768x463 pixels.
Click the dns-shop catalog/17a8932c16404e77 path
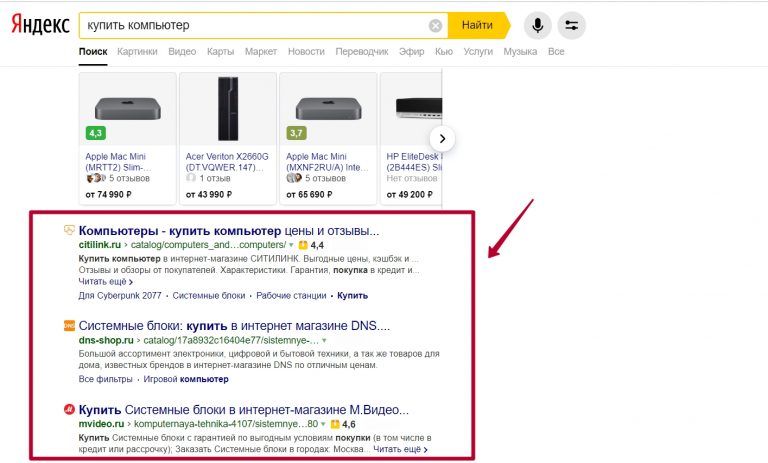click(231, 340)
